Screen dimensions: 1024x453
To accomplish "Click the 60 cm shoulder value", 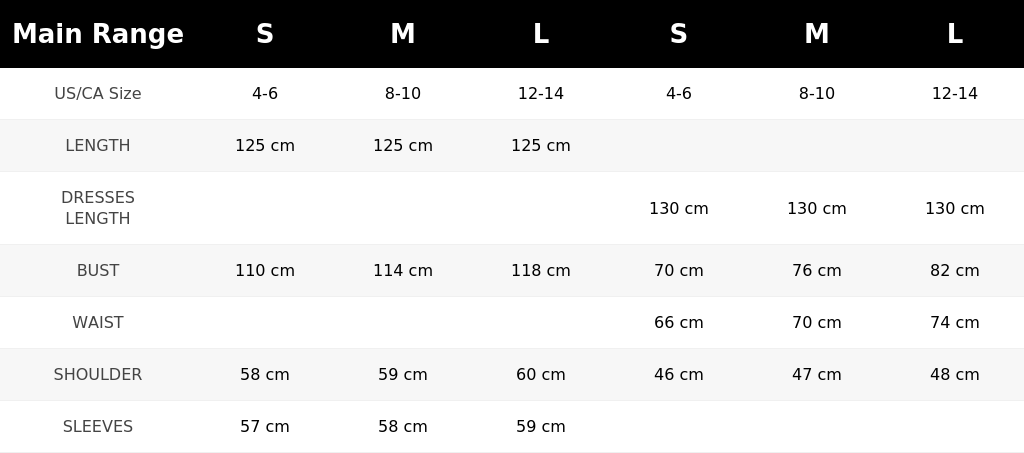I will [x=541, y=375].
